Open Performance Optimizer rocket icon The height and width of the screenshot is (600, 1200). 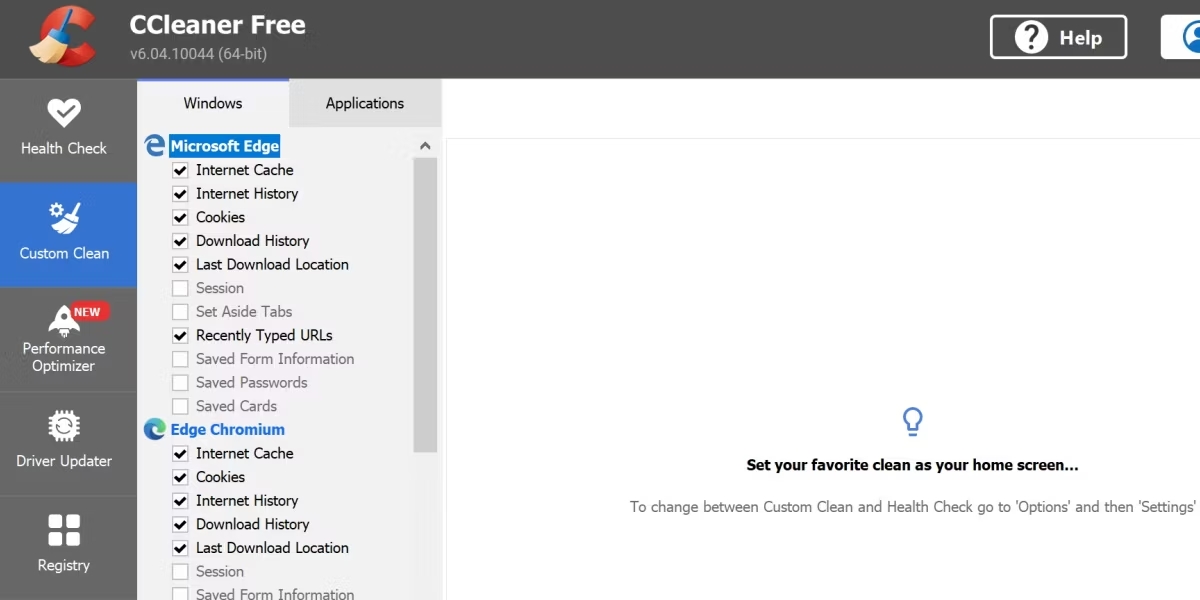(64, 320)
